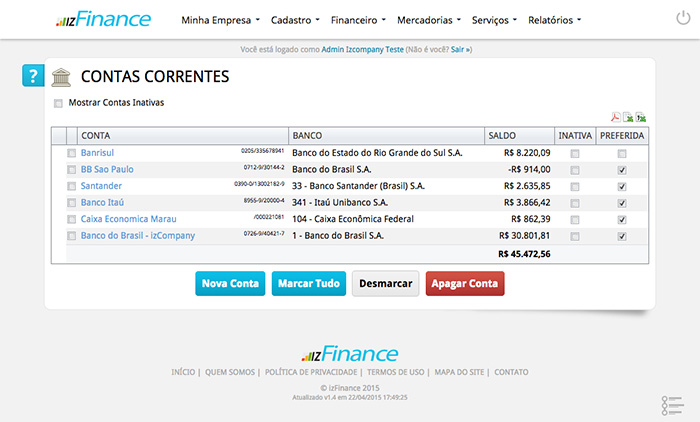
Task: Click the izFinance logo in the header
Action: click(x=103, y=19)
